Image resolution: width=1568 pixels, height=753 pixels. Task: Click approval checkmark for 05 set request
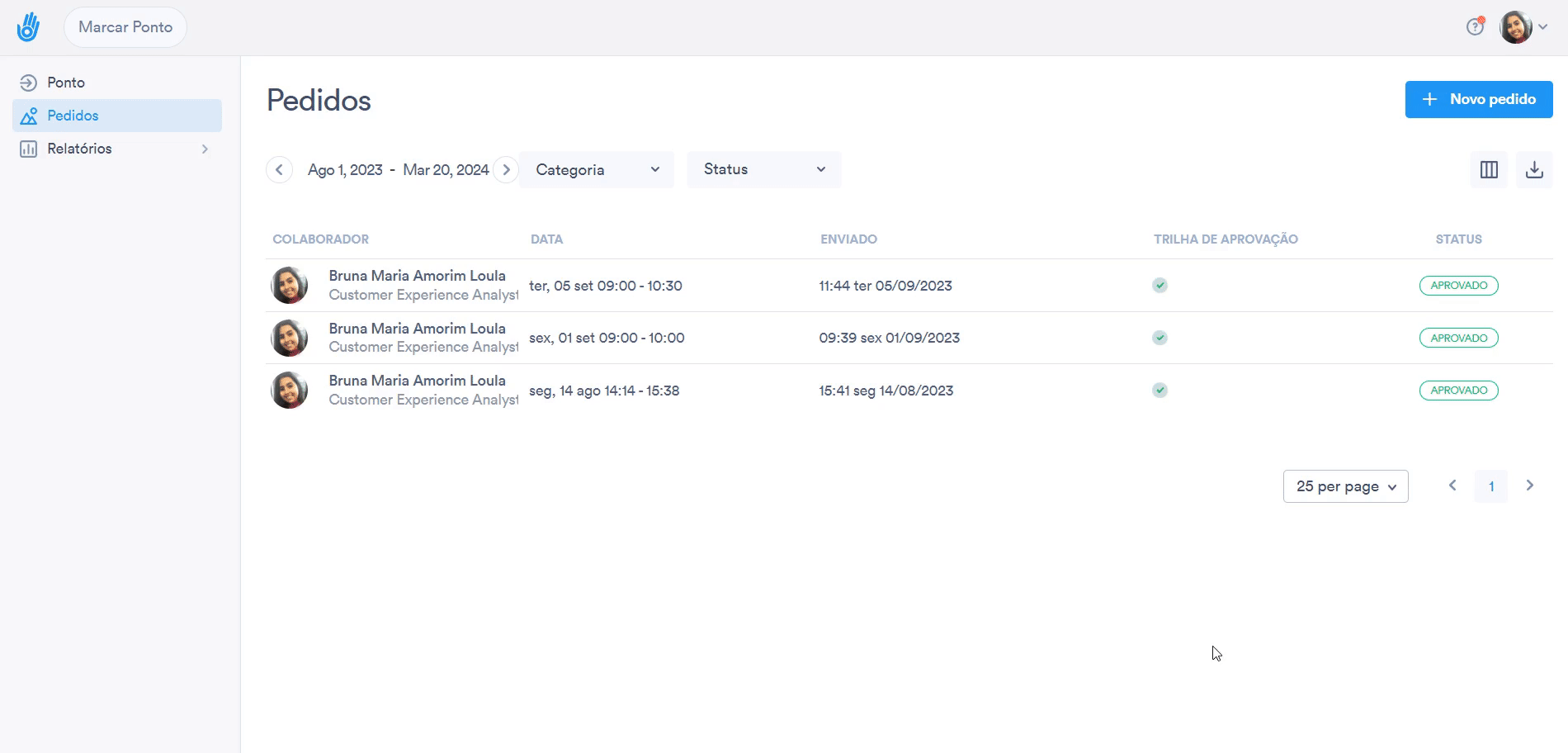click(x=1159, y=286)
